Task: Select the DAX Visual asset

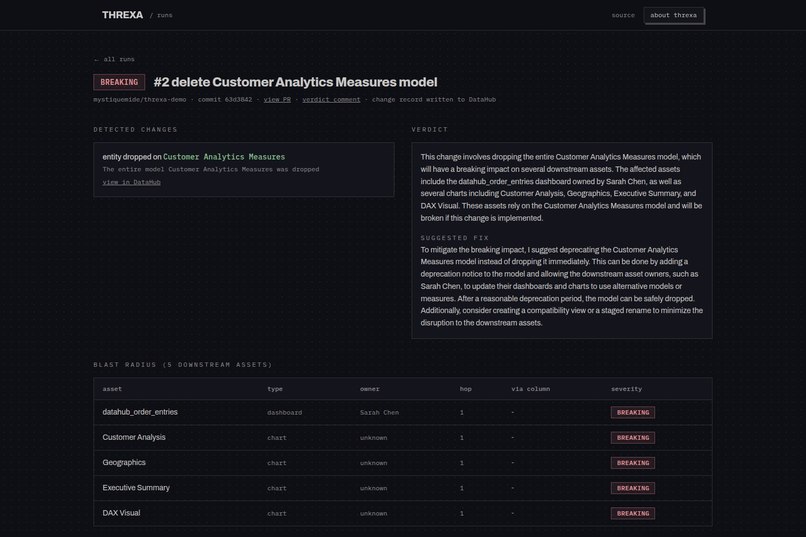Action: 121,513
